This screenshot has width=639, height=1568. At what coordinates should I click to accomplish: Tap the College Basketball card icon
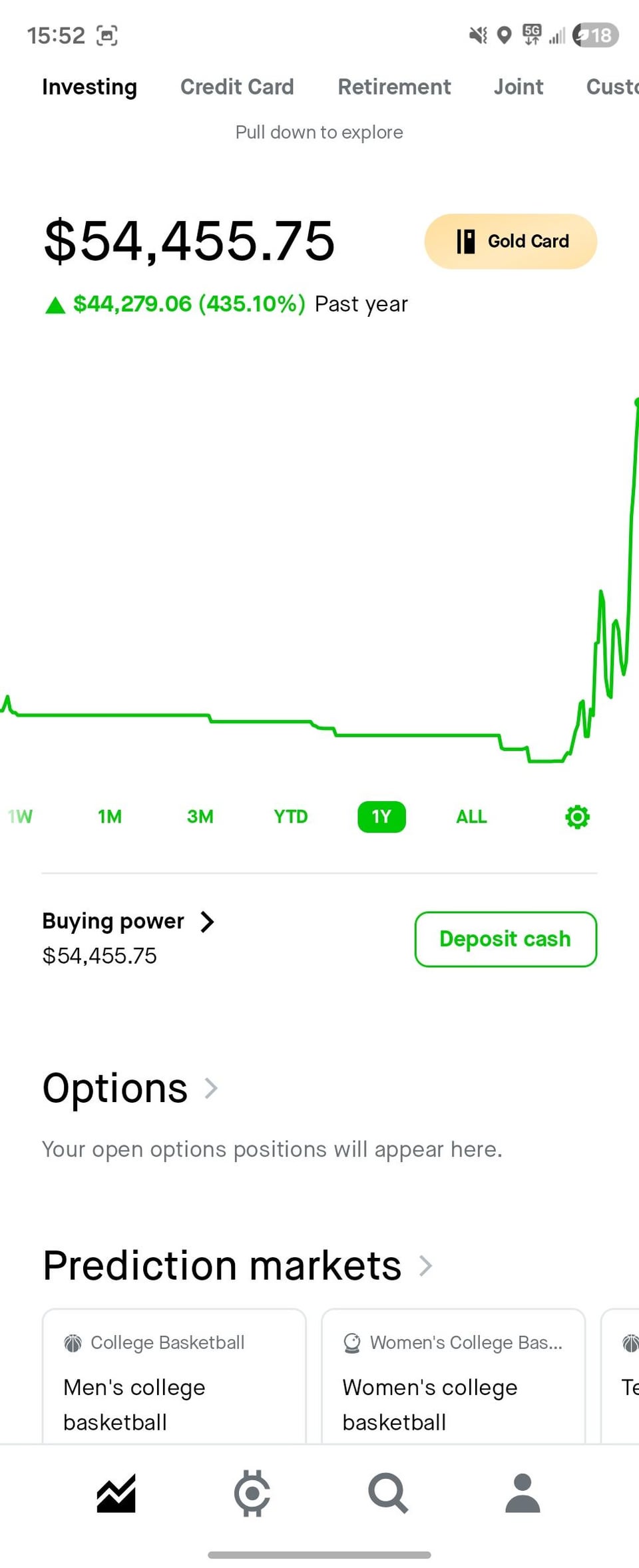pos(73,1343)
